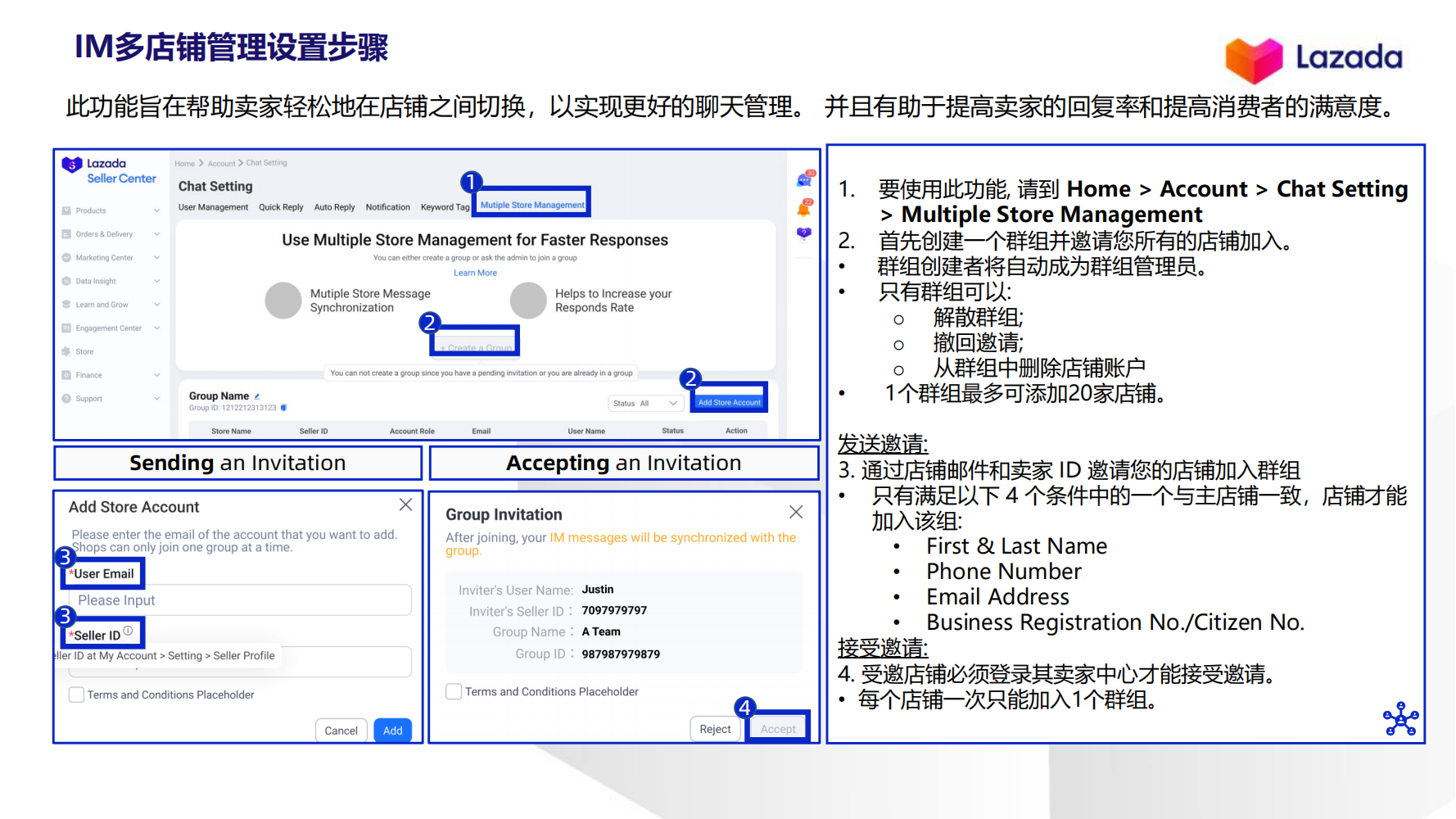This screenshot has height=819, width=1456.
Task: Expand the Learn and Grow chevron
Action: [x=156, y=305]
